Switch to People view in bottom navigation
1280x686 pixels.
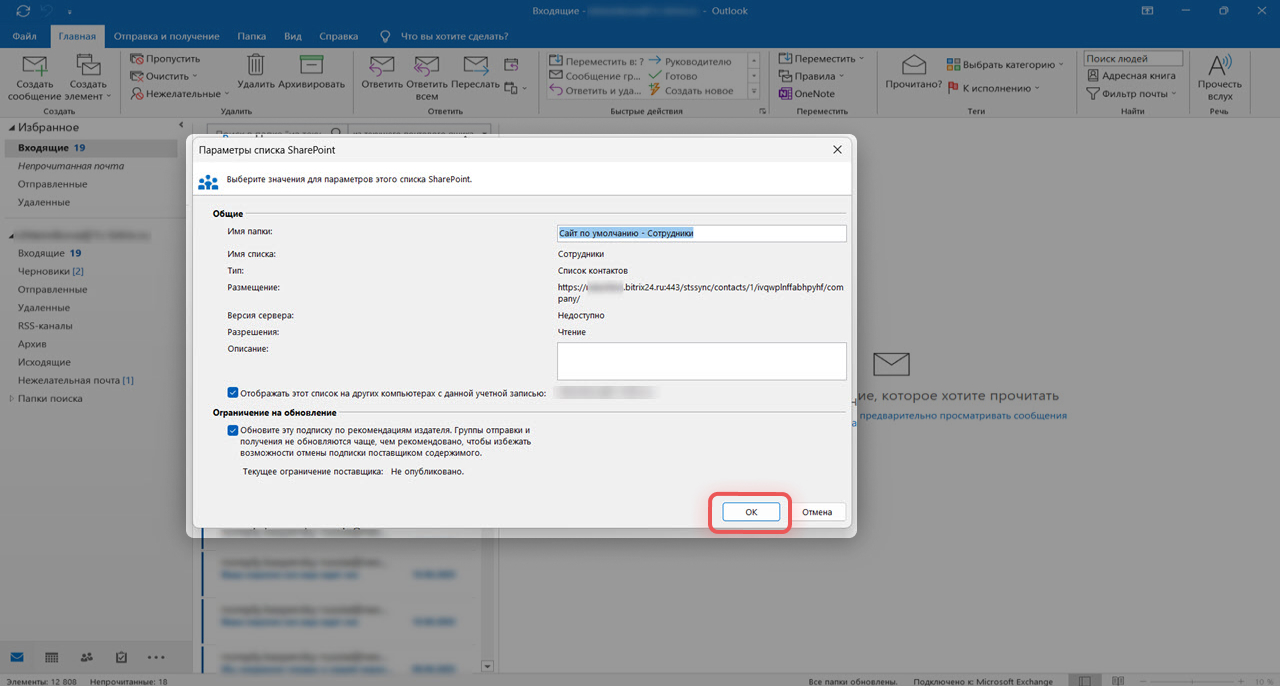pyautogui.click(x=87, y=657)
